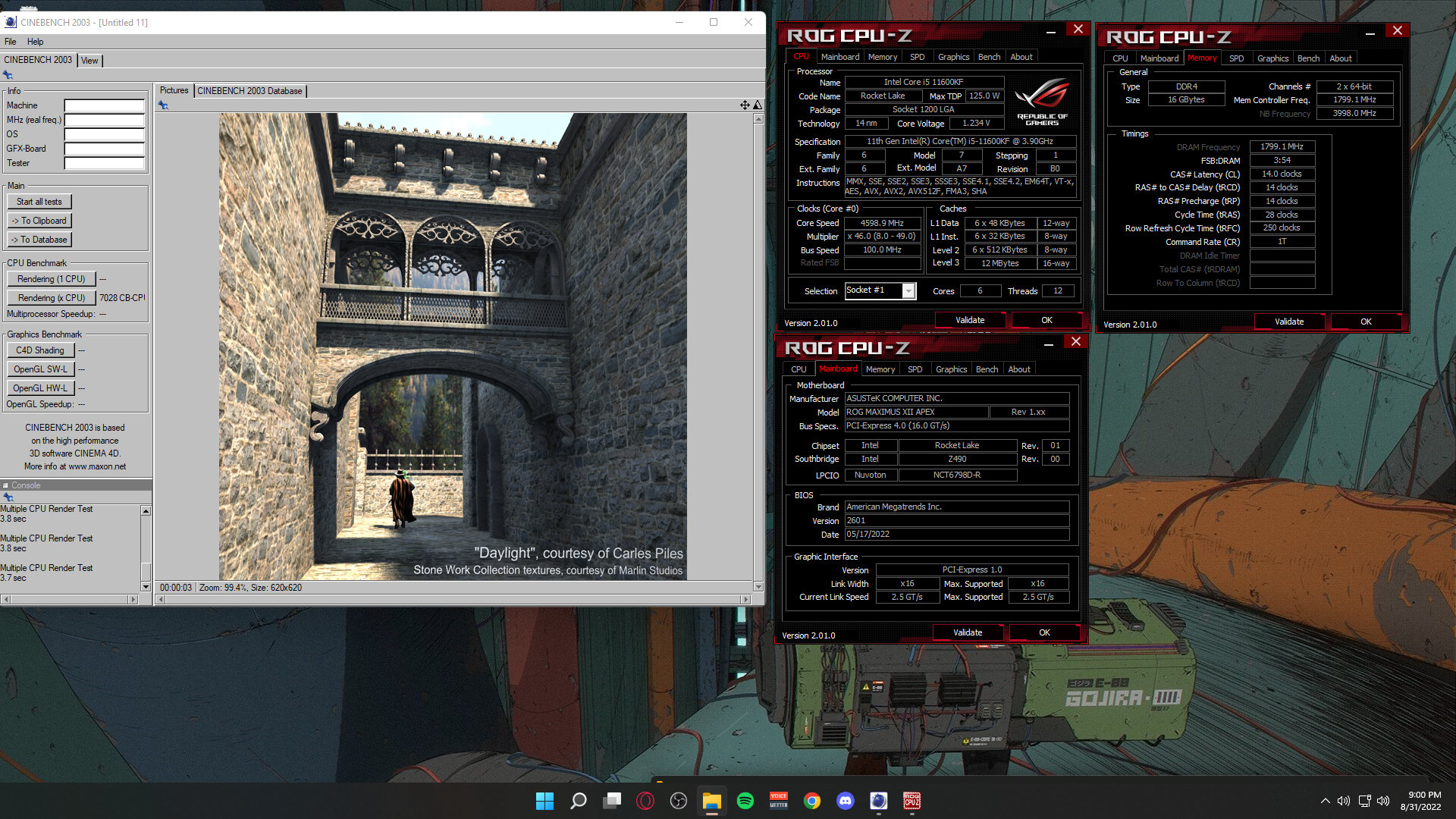Switch to CINEBENCH via its taskbar icon
Image resolution: width=1456 pixels, height=819 pixels.
click(x=879, y=801)
